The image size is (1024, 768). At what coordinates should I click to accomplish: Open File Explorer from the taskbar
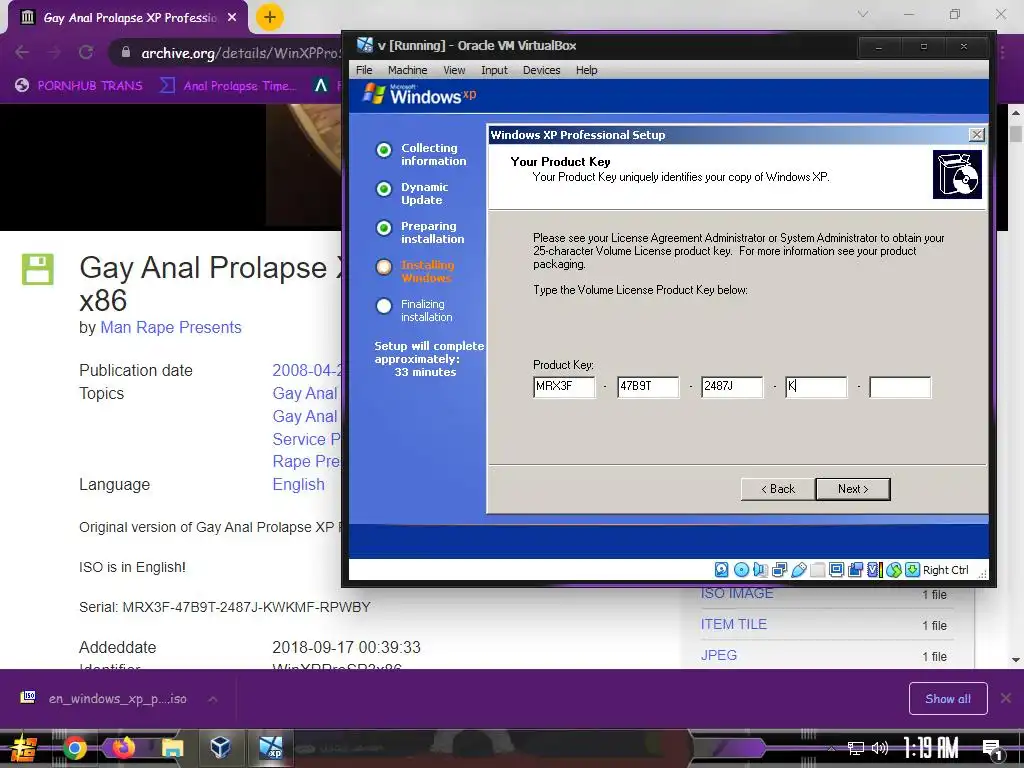(x=172, y=748)
